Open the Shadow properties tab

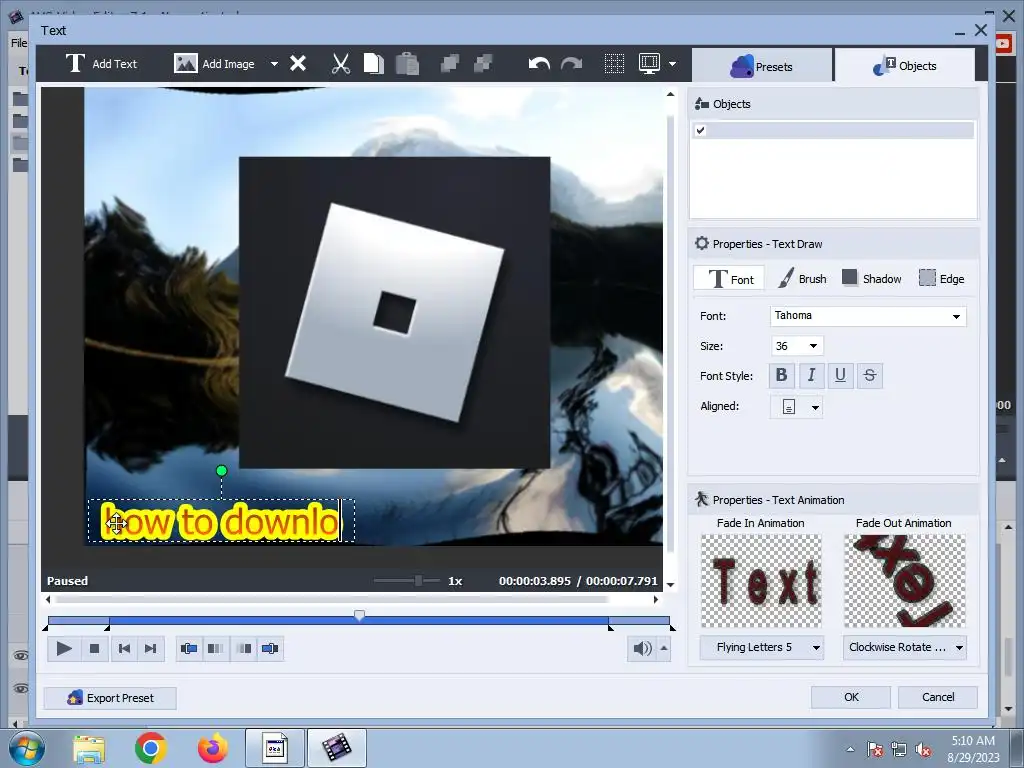[x=871, y=279]
